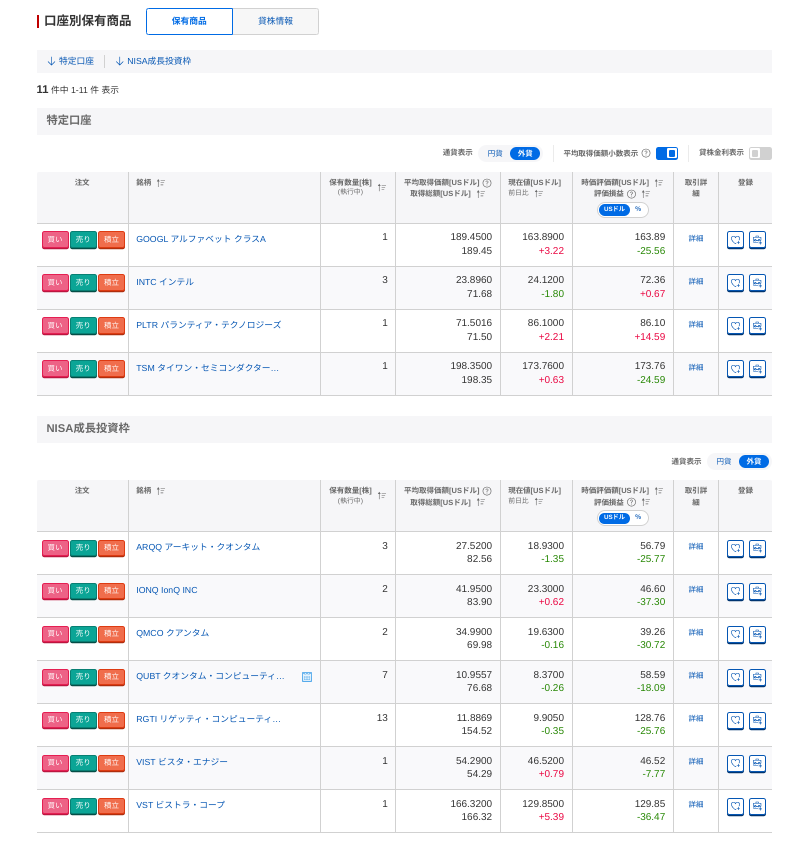Click 積立 button for QMCO
810x841 pixels.
click(112, 634)
